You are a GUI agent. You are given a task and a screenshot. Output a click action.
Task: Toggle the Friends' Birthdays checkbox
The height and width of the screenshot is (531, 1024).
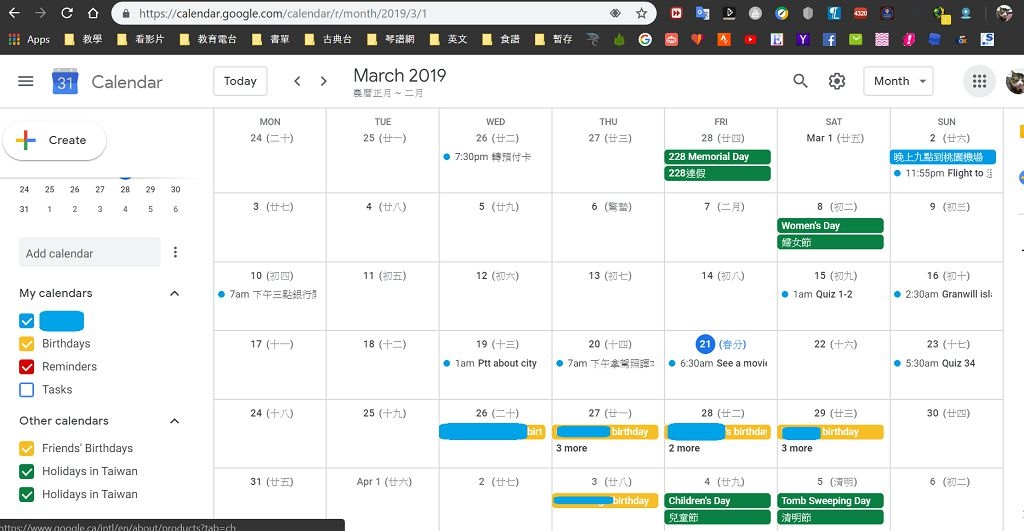(x=27, y=448)
